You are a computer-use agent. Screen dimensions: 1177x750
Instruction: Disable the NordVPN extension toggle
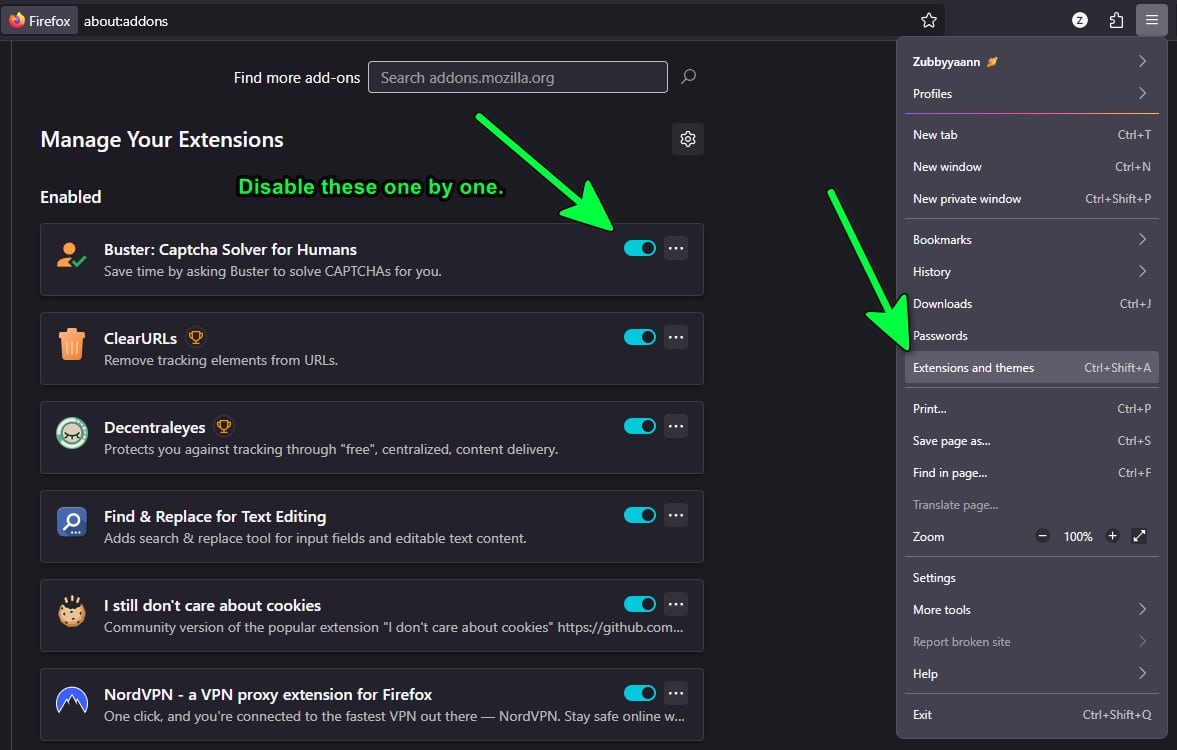pos(639,693)
